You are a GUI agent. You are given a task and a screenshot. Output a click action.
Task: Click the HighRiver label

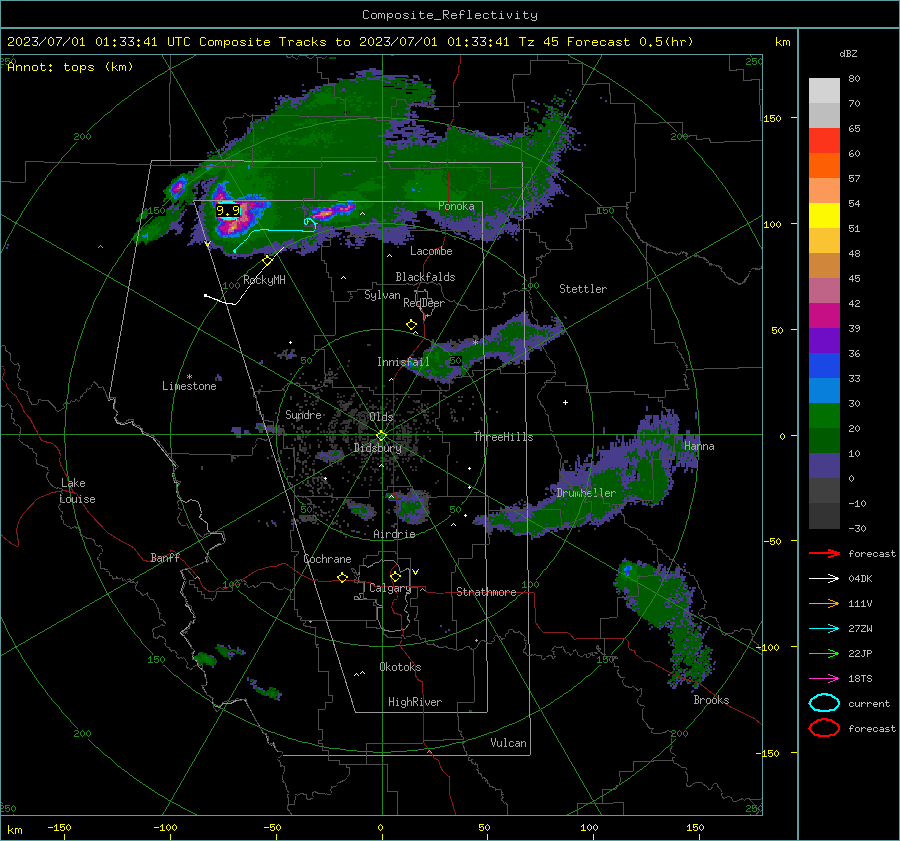415,702
